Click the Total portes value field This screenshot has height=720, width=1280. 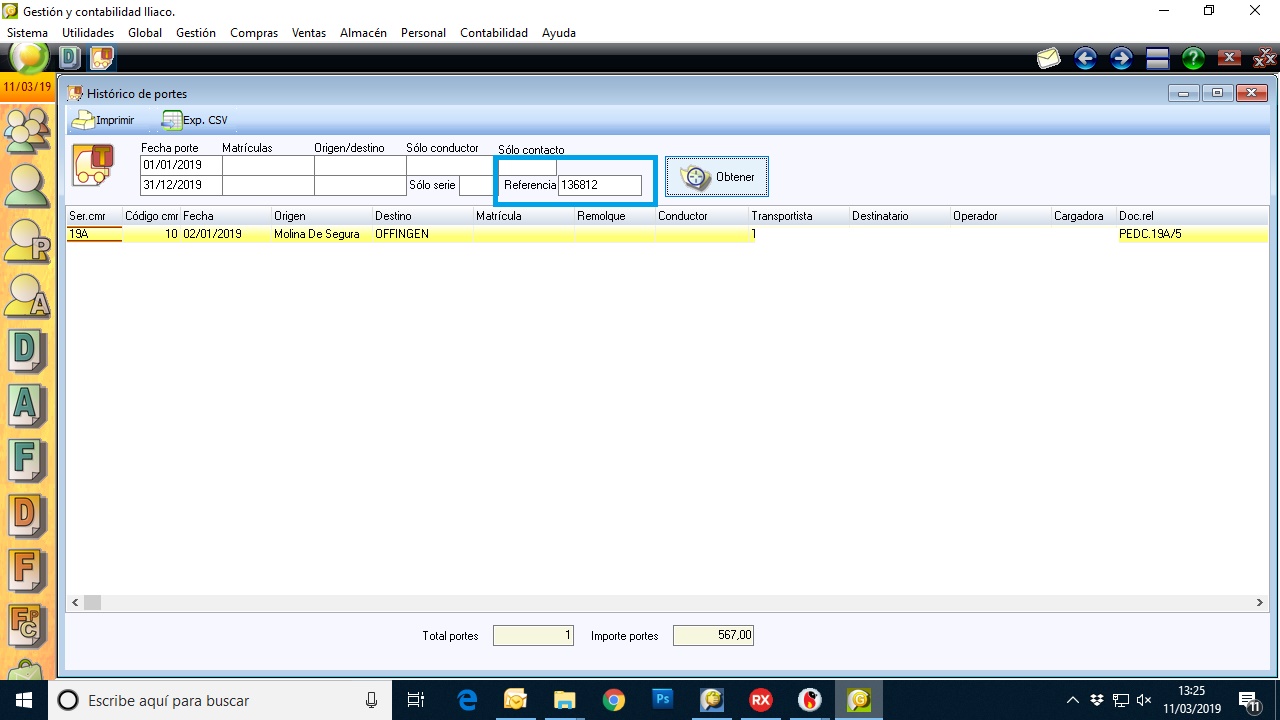(533, 635)
